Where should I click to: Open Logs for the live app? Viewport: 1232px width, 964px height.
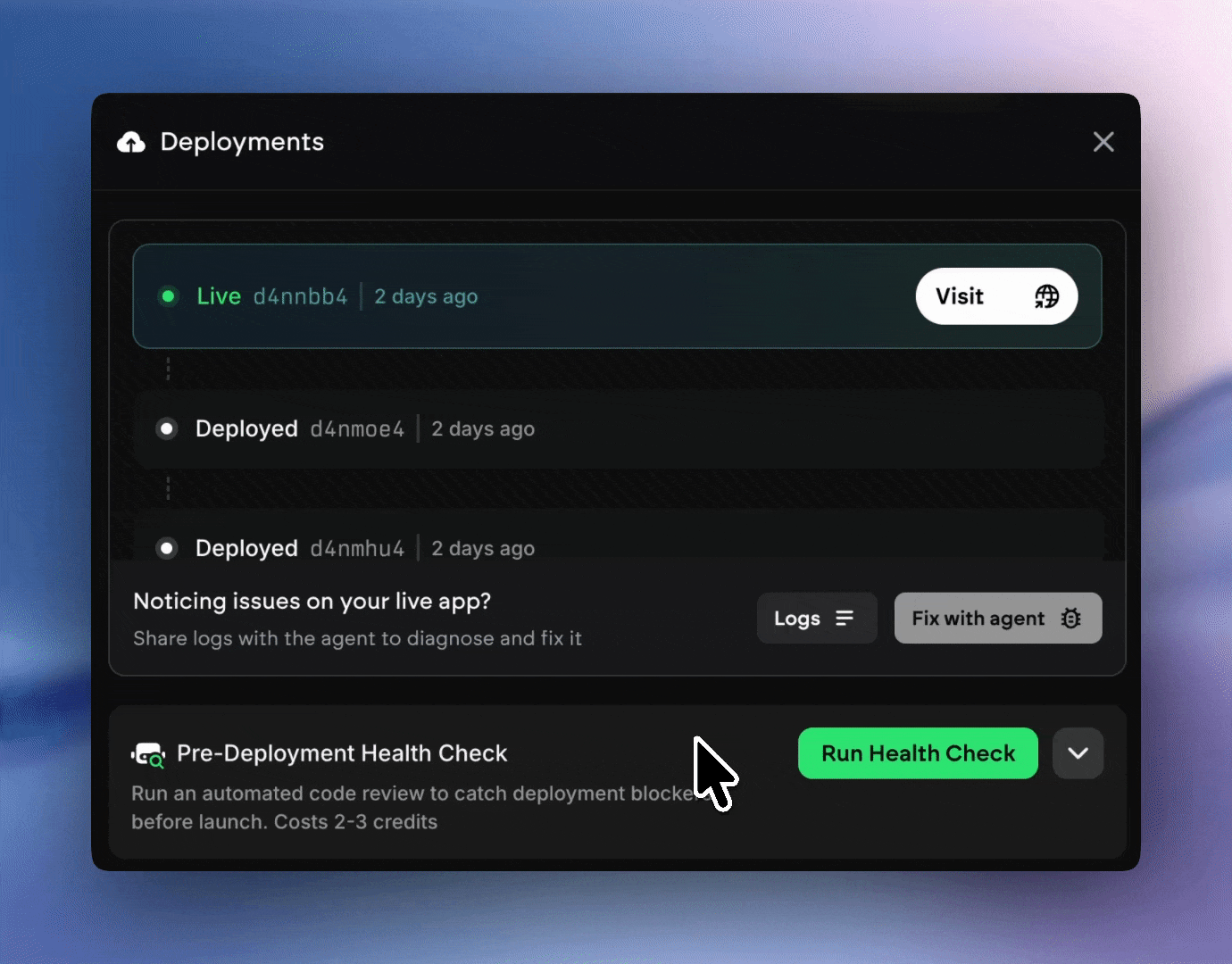[x=817, y=618]
